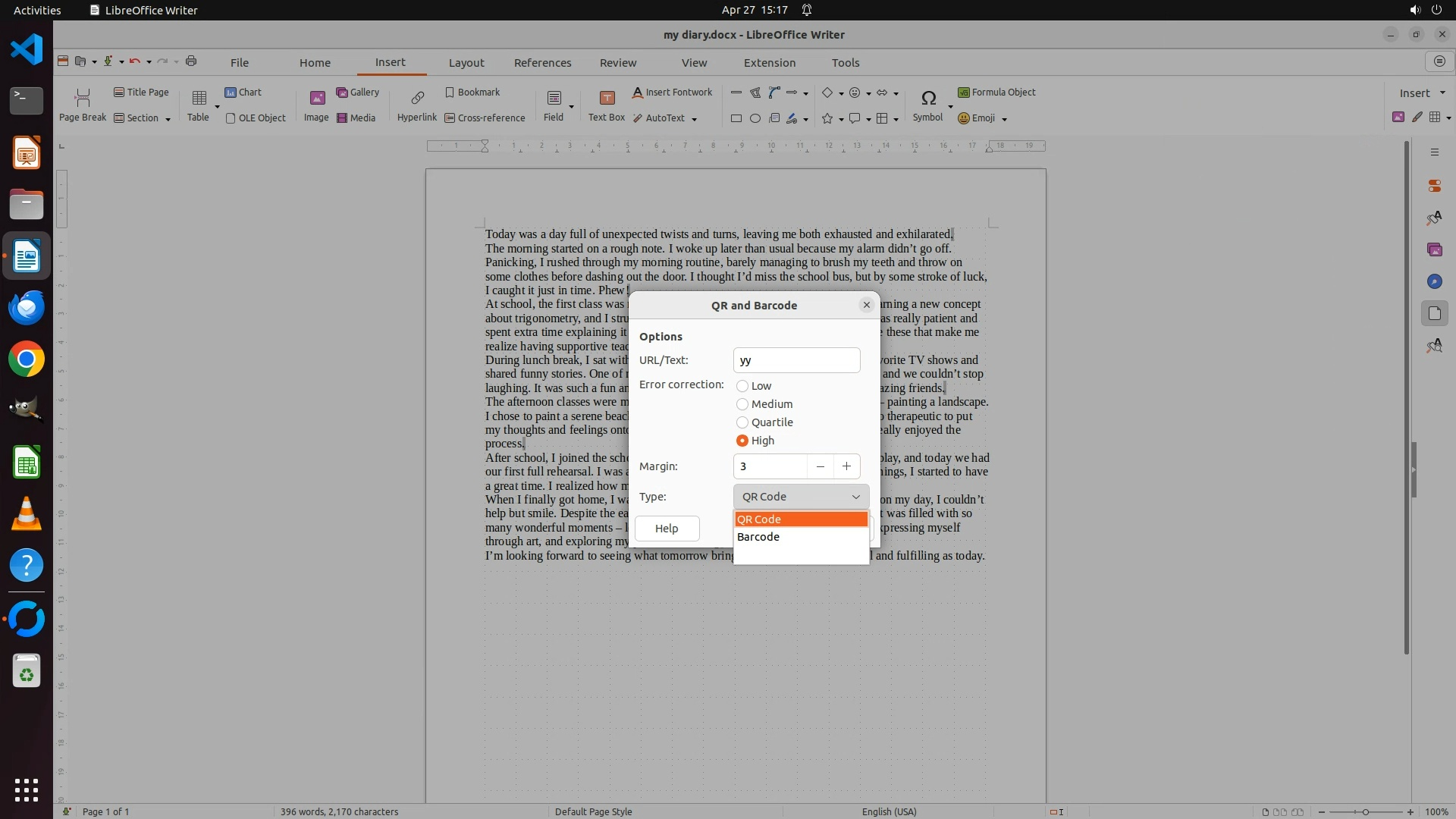Viewport: 1456px width, 819px height.
Task: Open the Emoji dropdown arrow
Action: tap(1004, 119)
